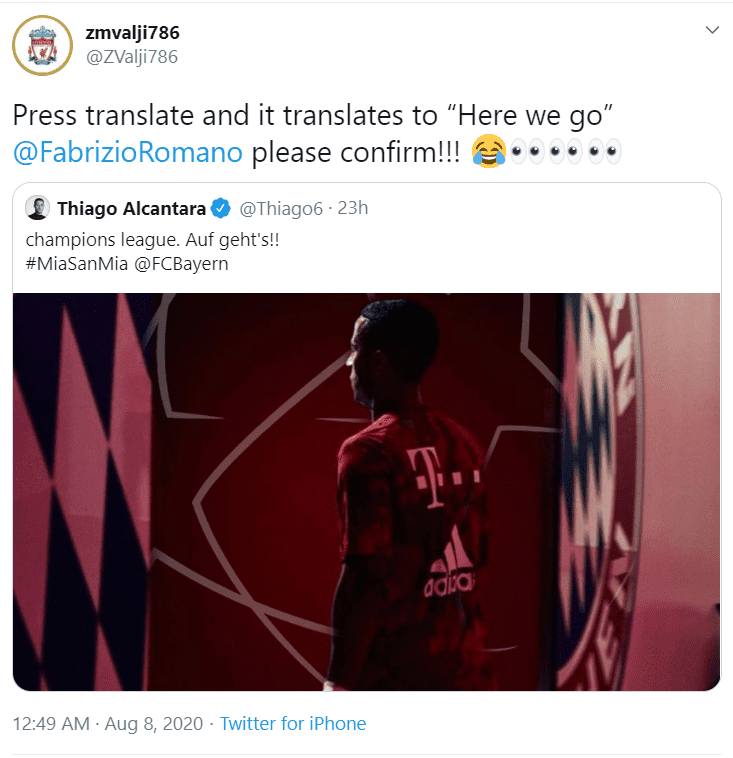Open Thiago Alcantara's name in quoted tweet
Screen dimensions: 733x758
[x=132, y=209]
